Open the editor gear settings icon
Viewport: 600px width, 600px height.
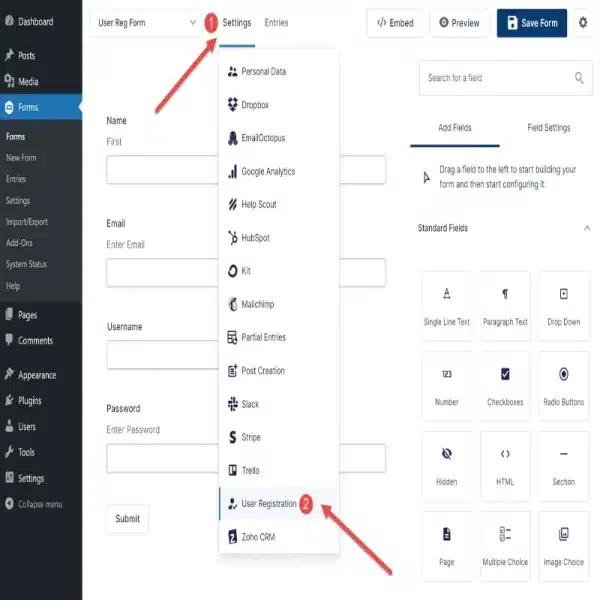[583, 23]
